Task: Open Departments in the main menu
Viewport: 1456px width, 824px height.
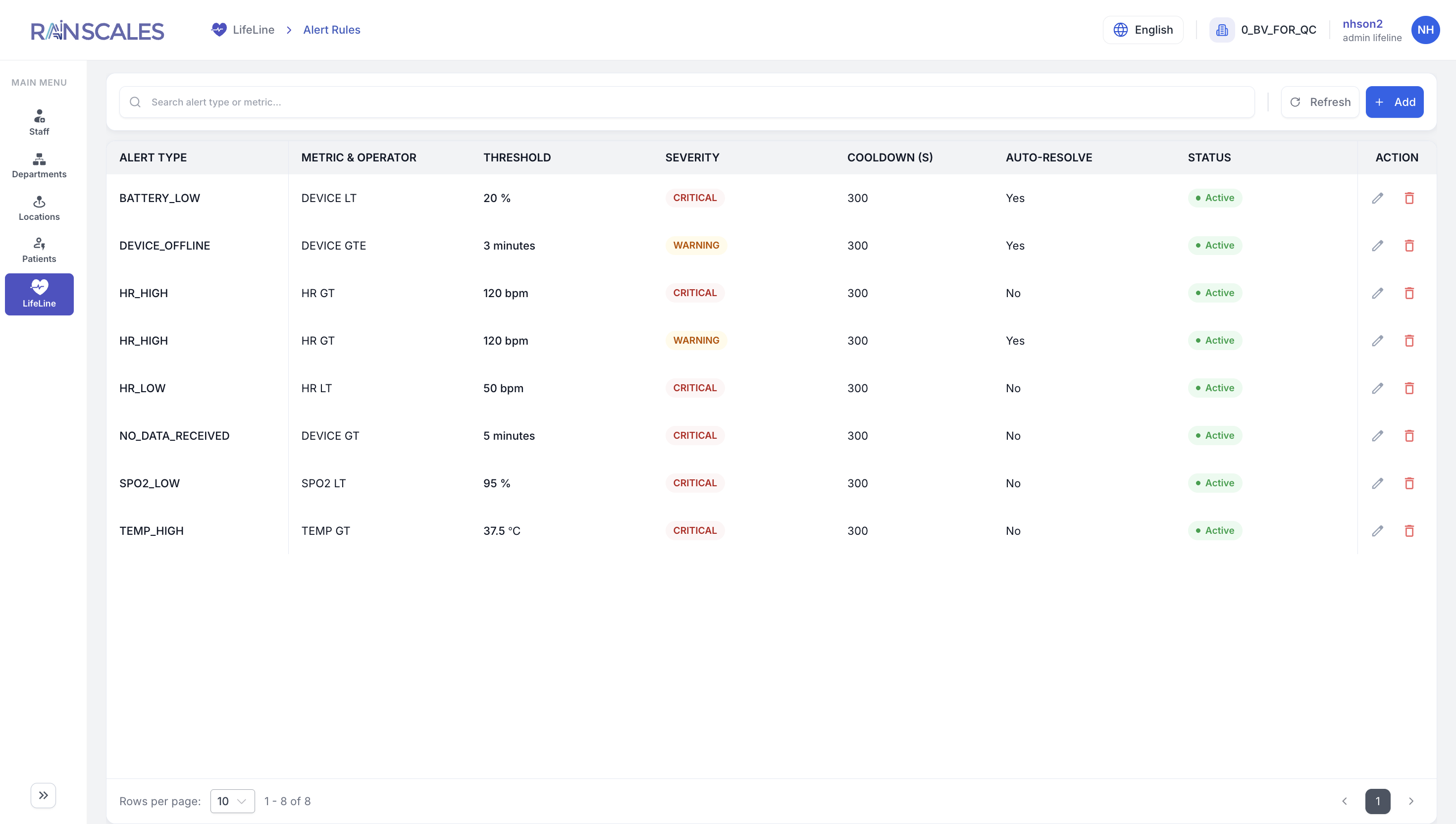Action: point(39,165)
